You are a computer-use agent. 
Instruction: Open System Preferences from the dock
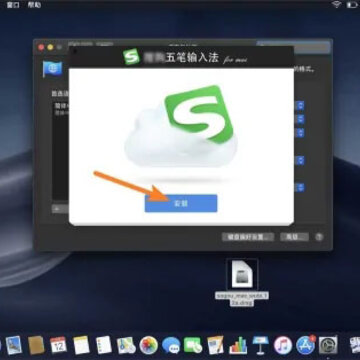pos(328,345)
